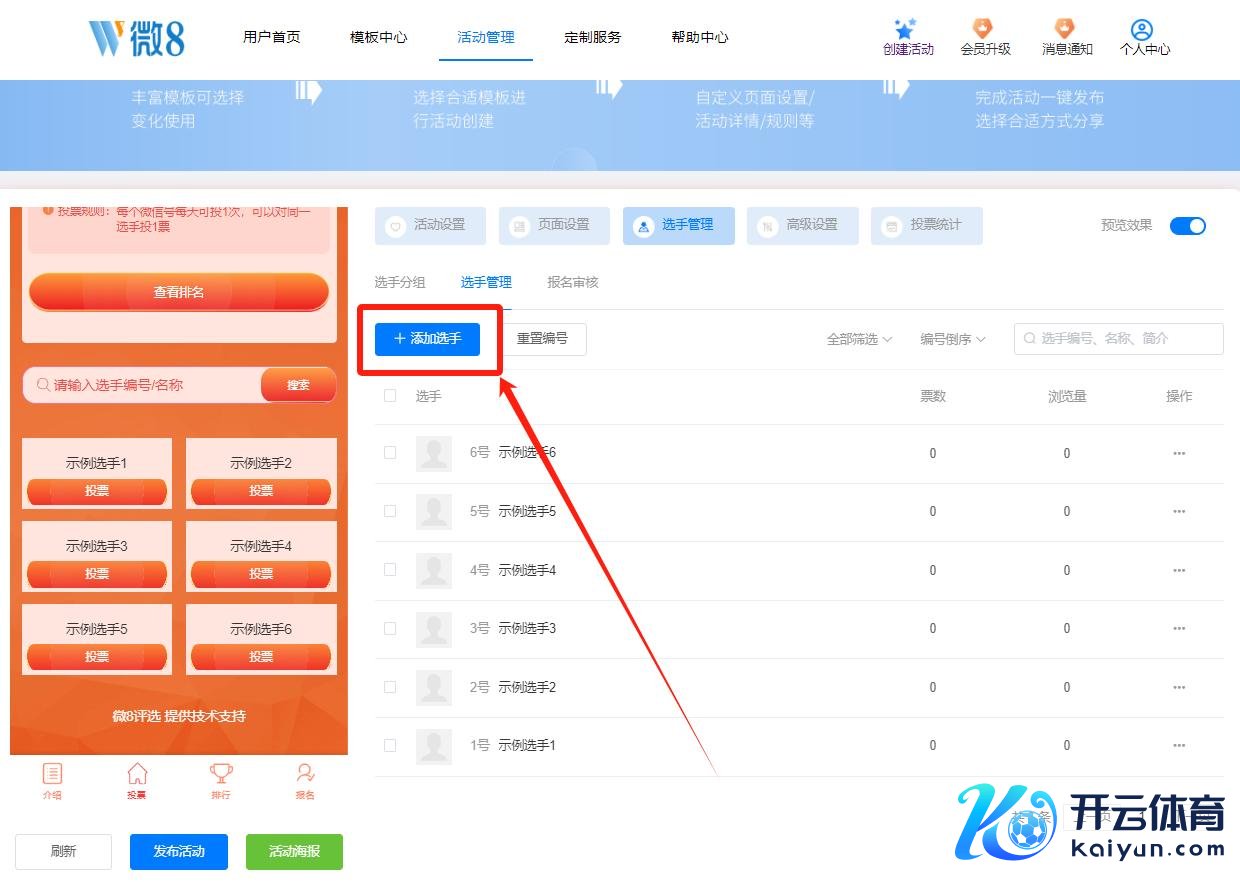Open 会员升级 membership upgrade icon
1240x882 pixels.
[984, 29]
